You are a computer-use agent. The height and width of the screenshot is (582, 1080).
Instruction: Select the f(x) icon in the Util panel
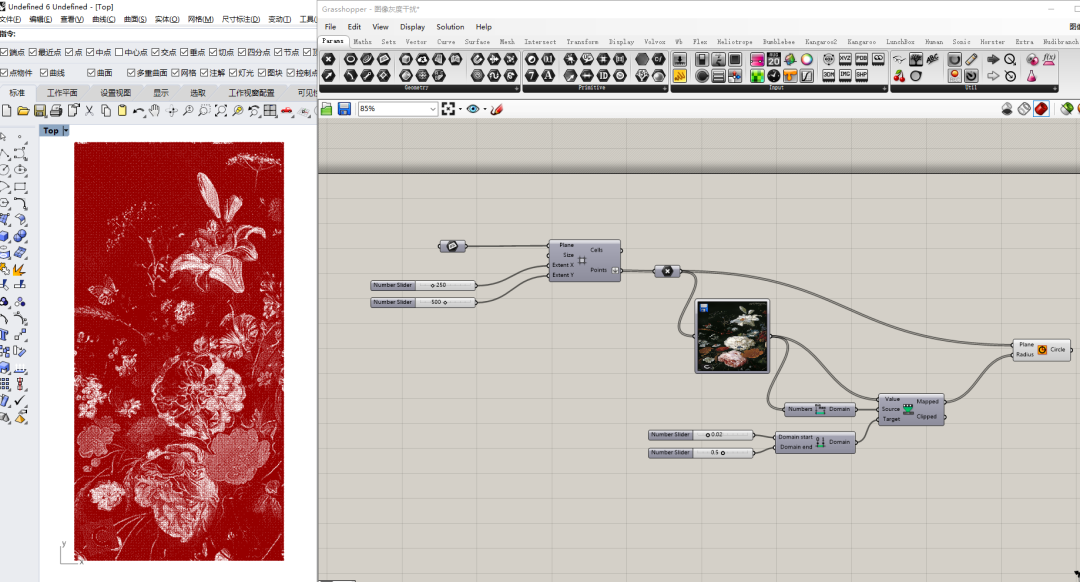tap(1049, 60)
